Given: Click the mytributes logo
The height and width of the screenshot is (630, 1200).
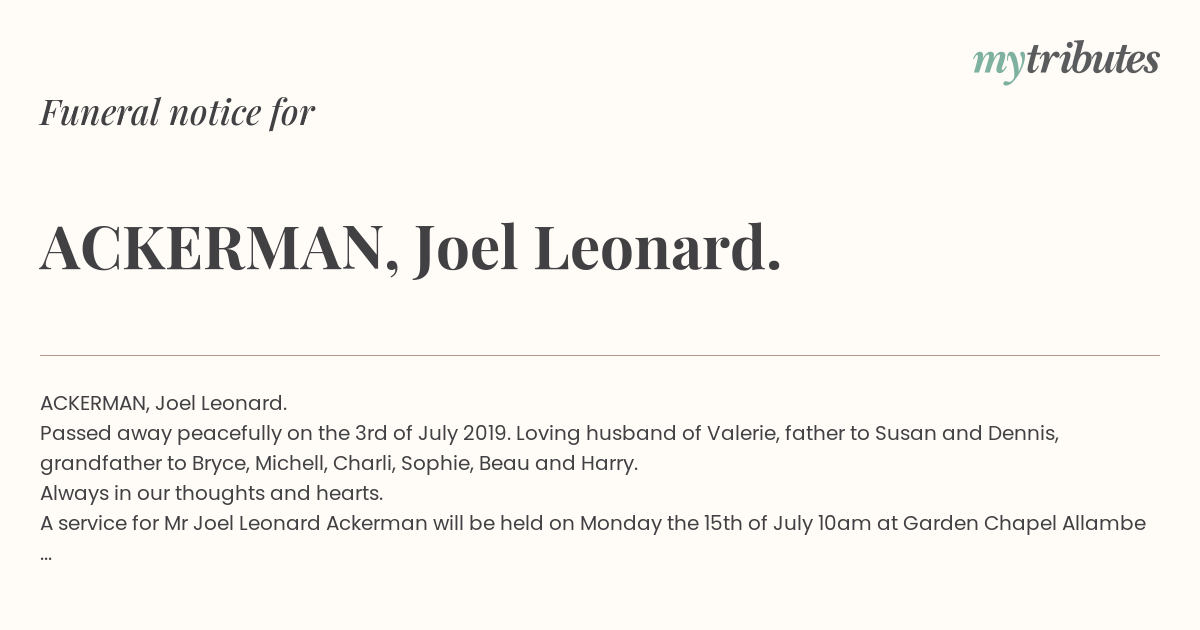Looking at the screenshot, I should 1066,62.
